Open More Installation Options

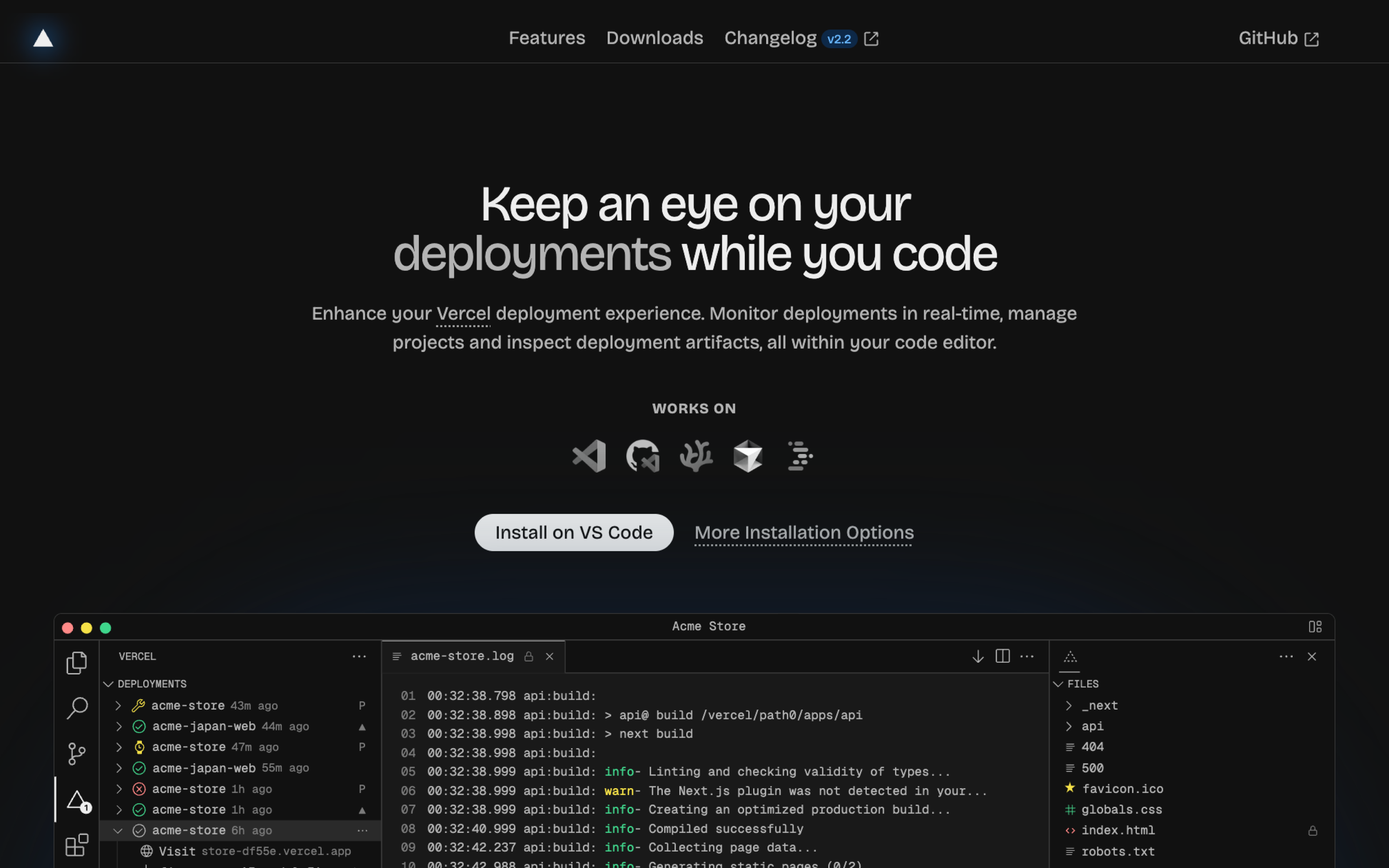pyautogui.click(x=803, y=532)
